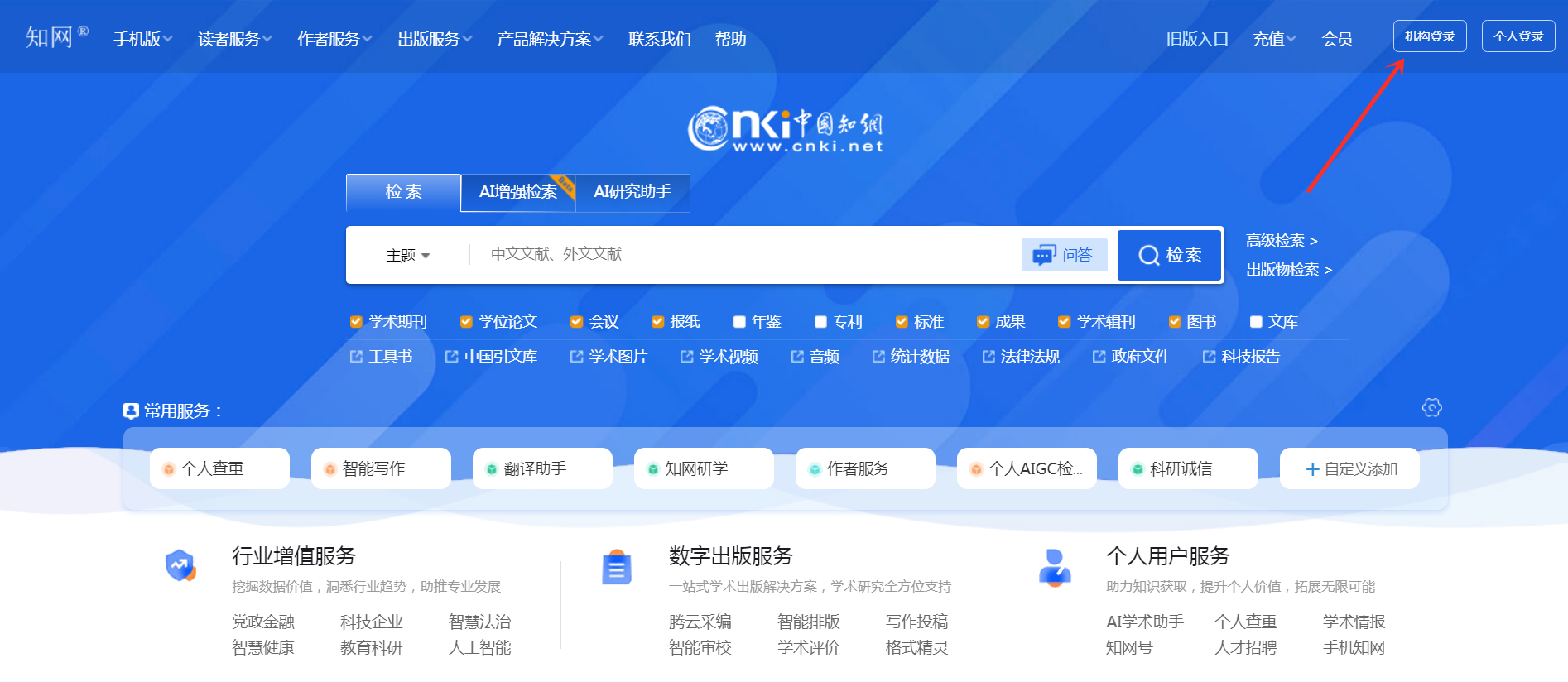The height and width of the screenshot is (682, 1568).
Task: Open 高级检索 link
Action: [x=1282, y=241]
